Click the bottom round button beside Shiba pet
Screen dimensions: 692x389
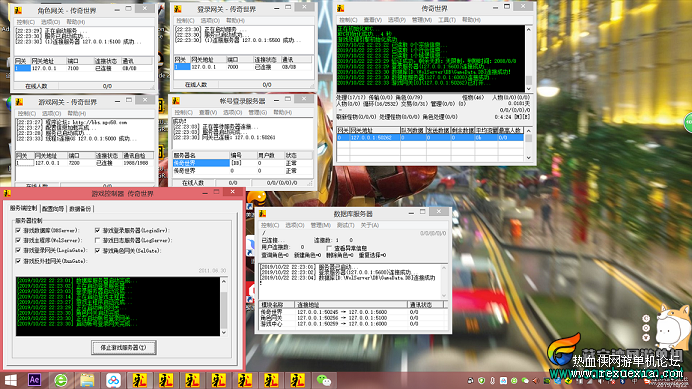646,337
